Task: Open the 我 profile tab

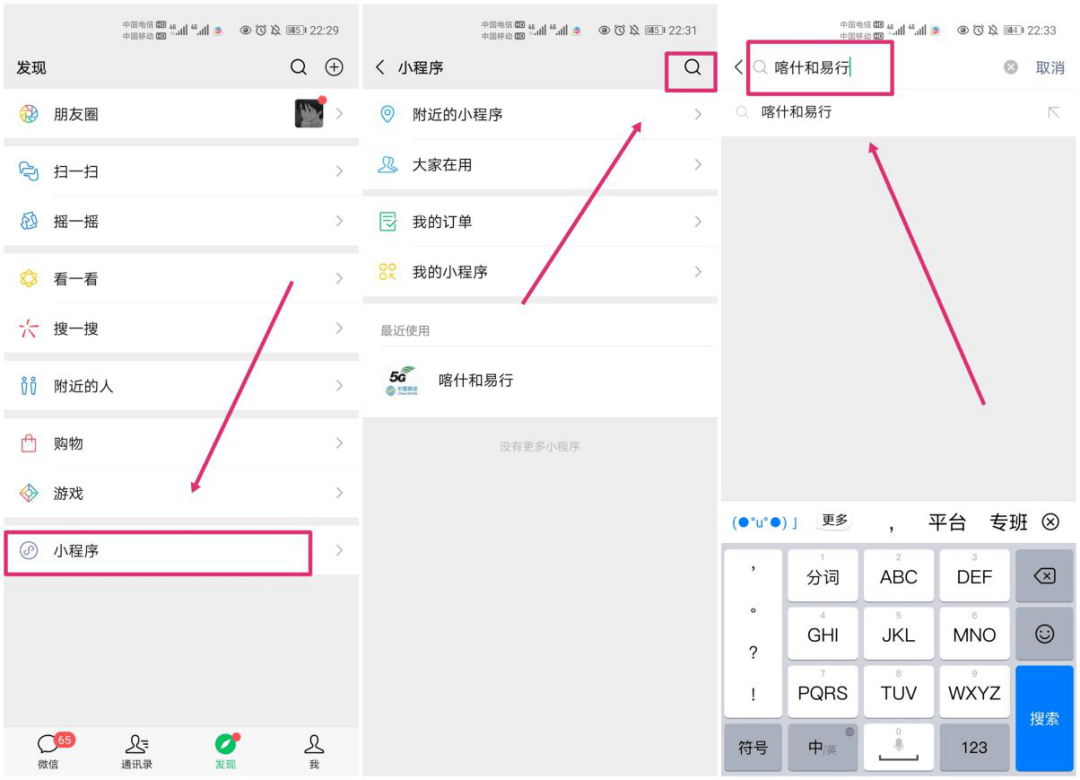Action: point(314,750)
